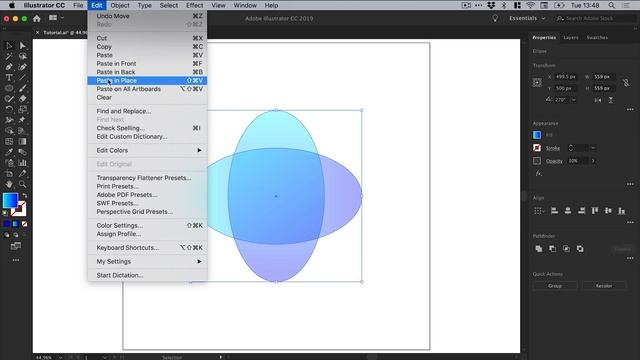The width and height of the screenshot is (640, 360).
Task: Select the Eyedropper tool
Action: pos(9,152)
